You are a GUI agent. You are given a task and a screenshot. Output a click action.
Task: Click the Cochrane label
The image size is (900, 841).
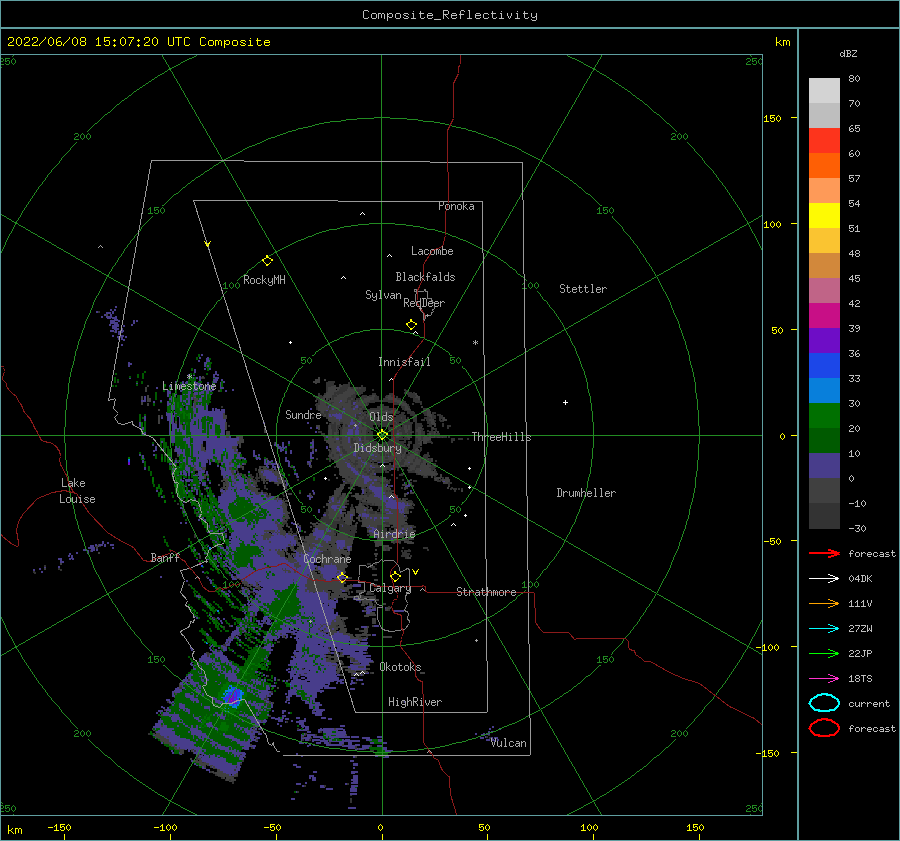tap(327, 559)
